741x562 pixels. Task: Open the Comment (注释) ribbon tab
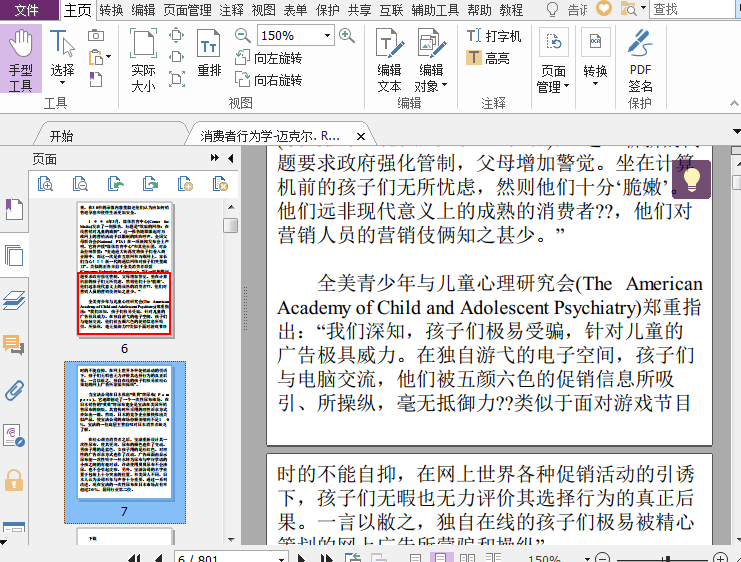231,10
